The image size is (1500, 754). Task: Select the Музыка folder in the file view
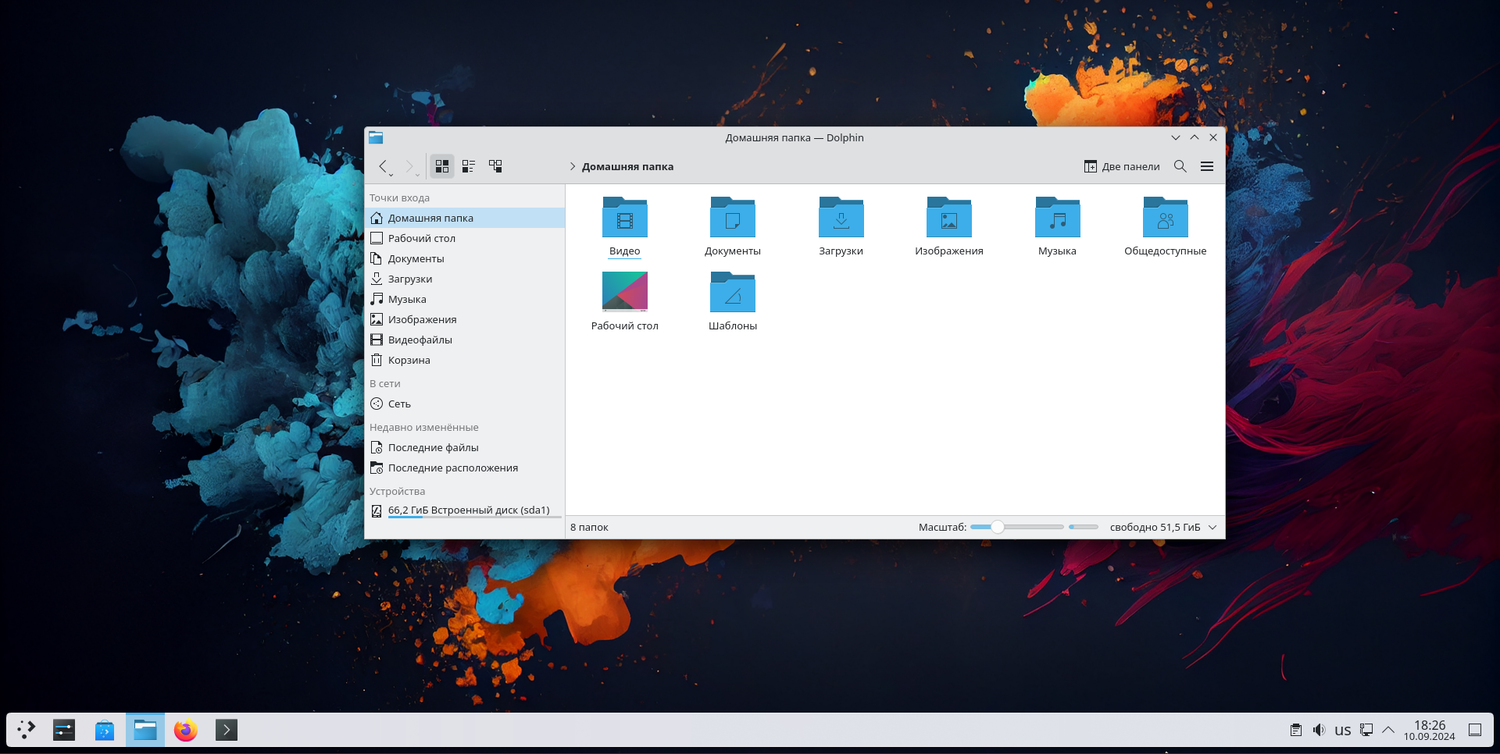coord(1057,227)
